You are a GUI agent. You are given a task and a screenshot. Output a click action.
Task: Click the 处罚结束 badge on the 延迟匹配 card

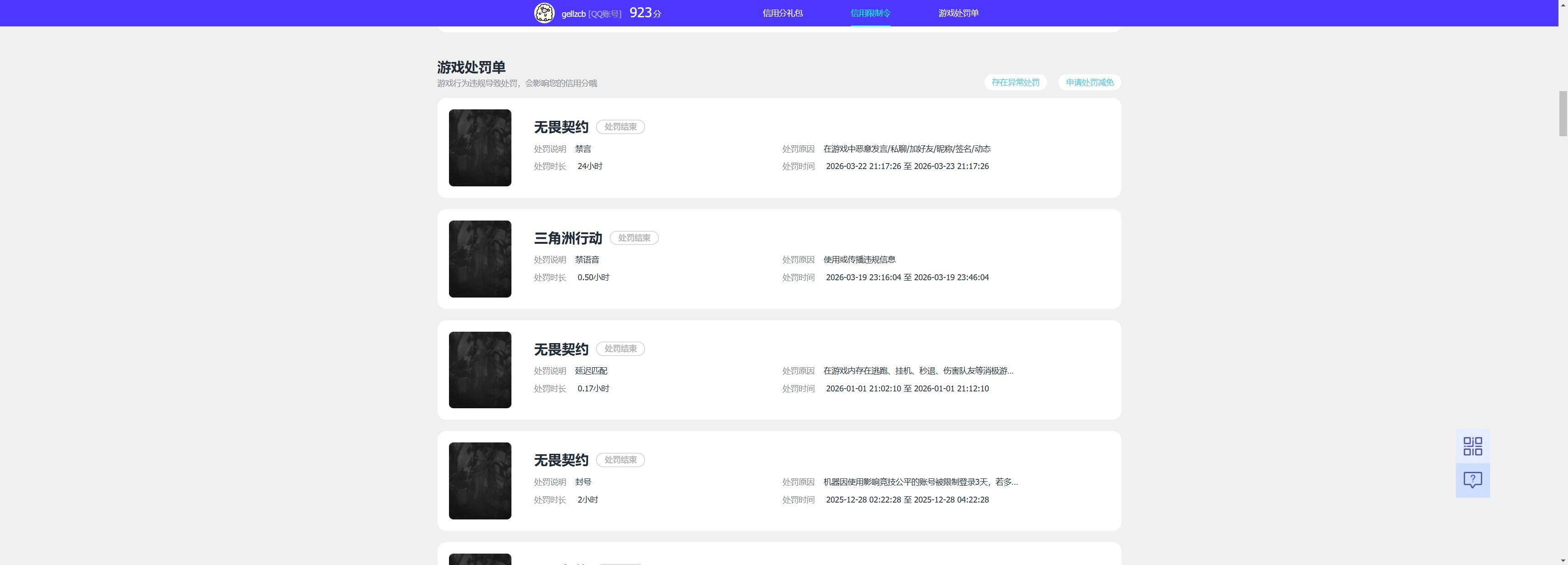620,349
